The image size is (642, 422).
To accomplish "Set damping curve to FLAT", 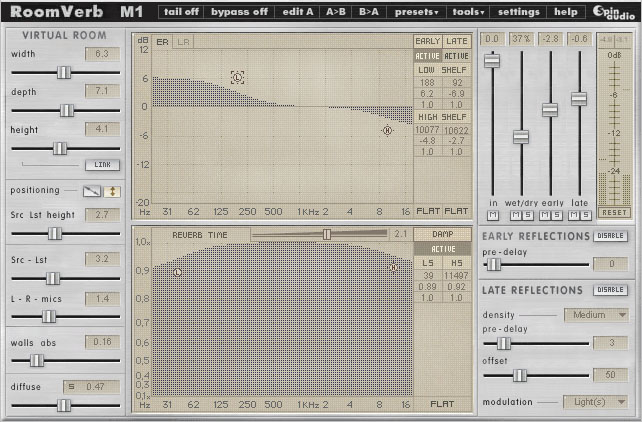I will coord(442,404).
